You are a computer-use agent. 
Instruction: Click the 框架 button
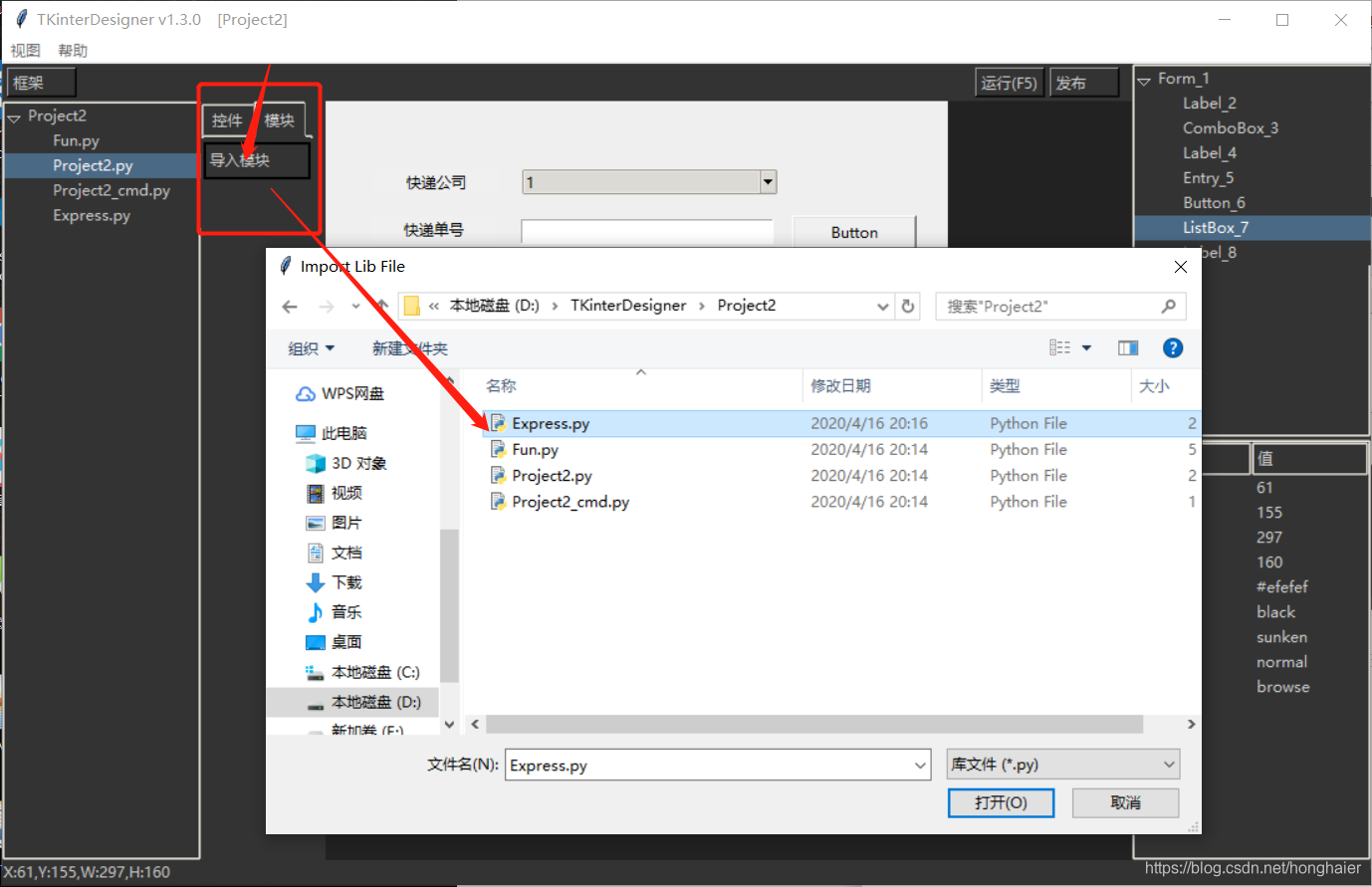tap(41, 83)
